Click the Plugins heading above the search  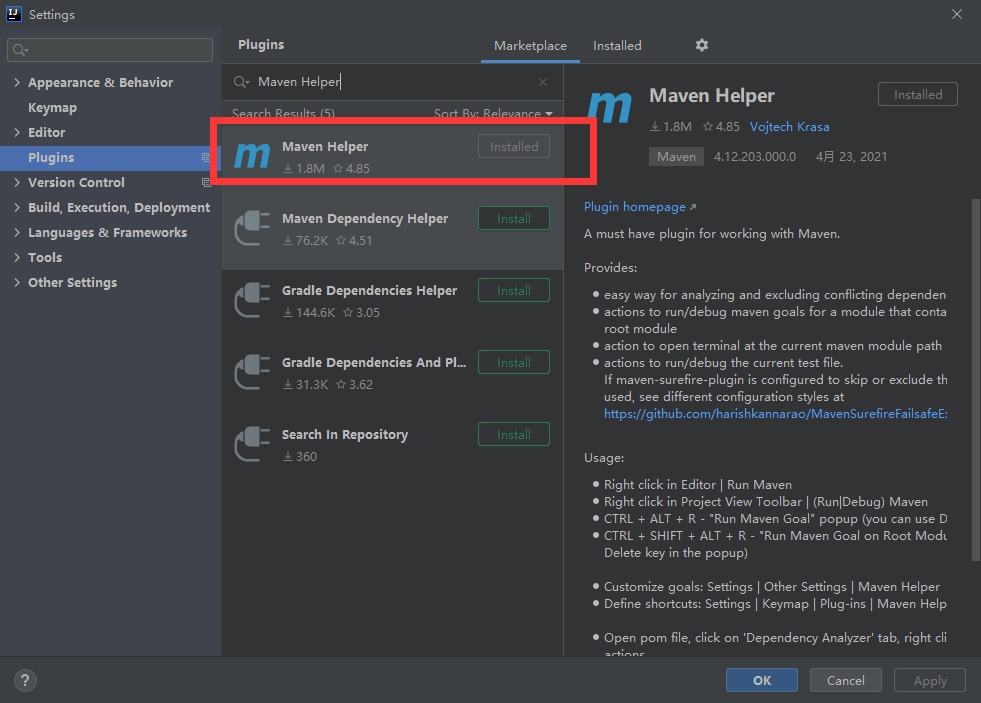(x=261, y=44)
